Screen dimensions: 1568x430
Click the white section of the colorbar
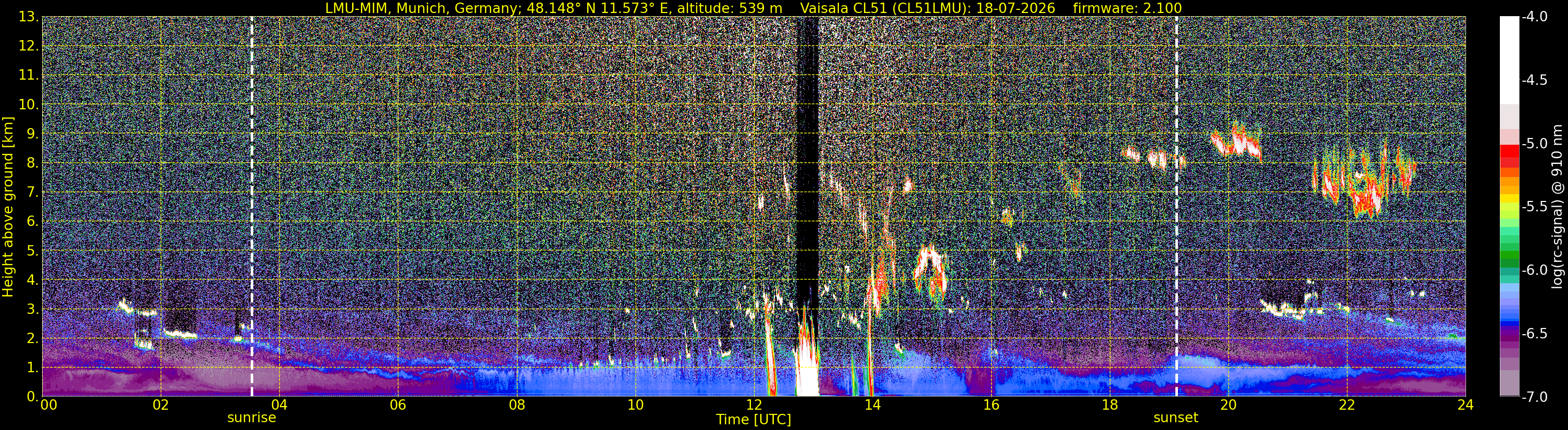[x=1509, y=60]
